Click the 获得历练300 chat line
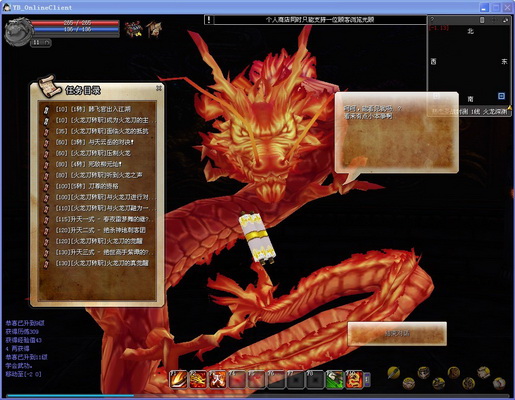 click(x=22, y=332)
